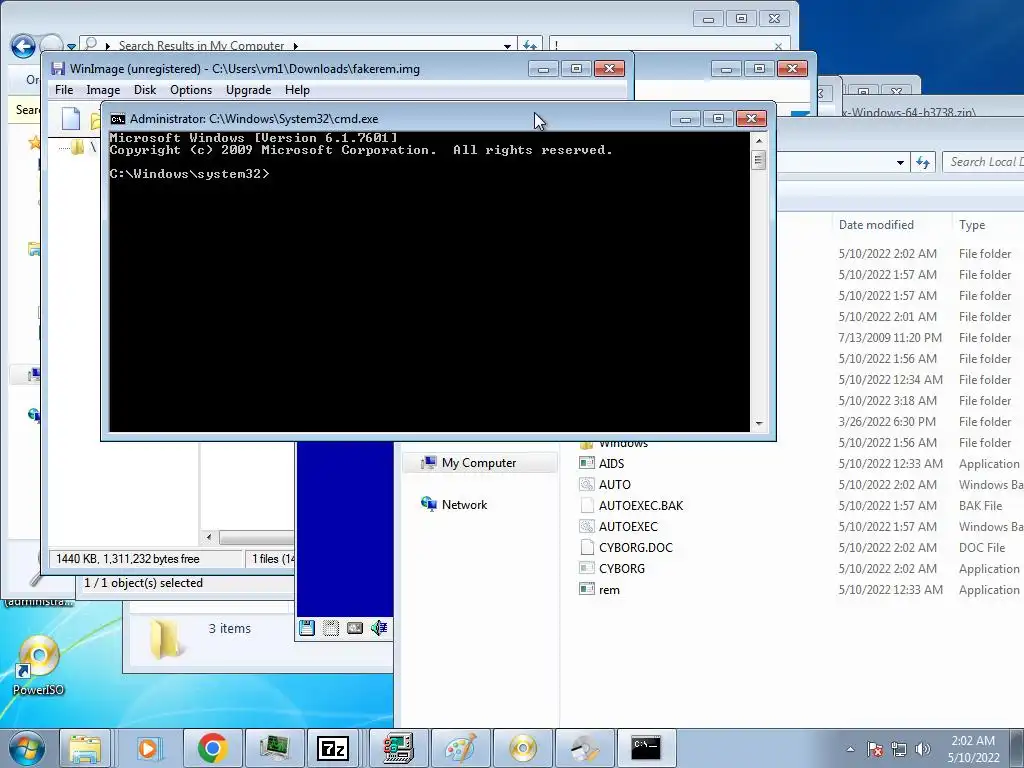Open the Image menu in WinImage

coord(103,90)
